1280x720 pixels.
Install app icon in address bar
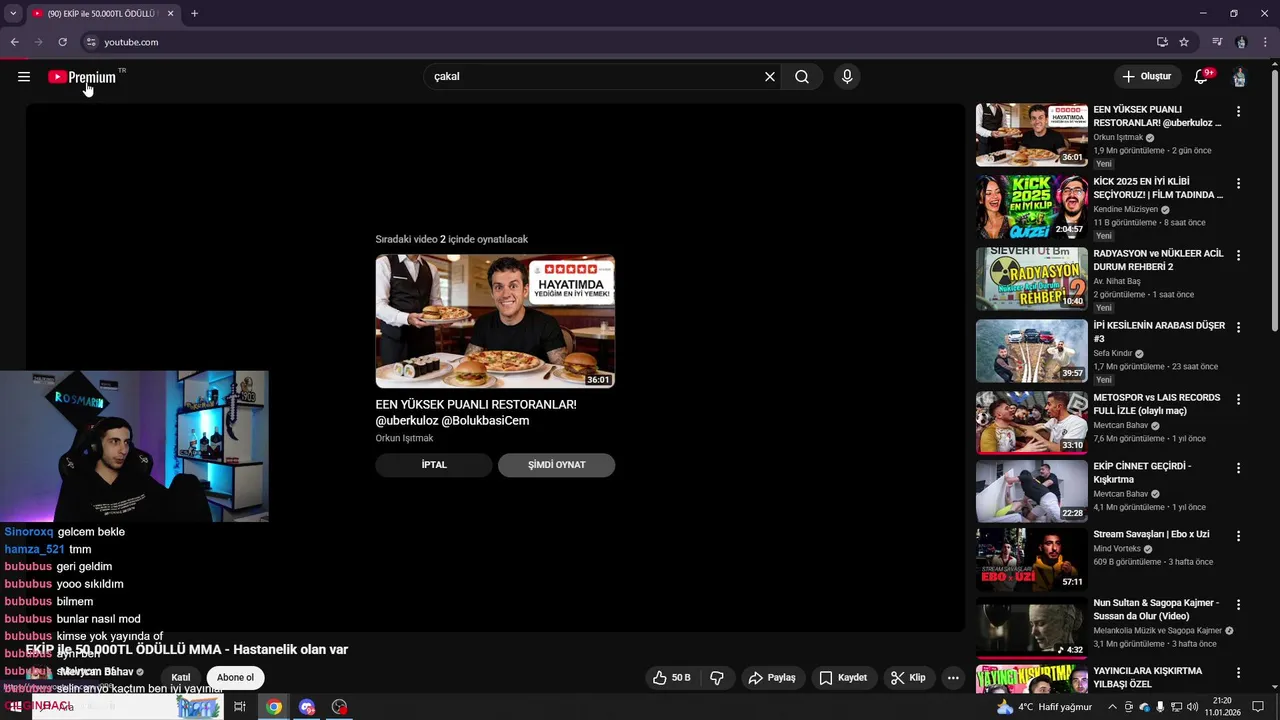1162,42
